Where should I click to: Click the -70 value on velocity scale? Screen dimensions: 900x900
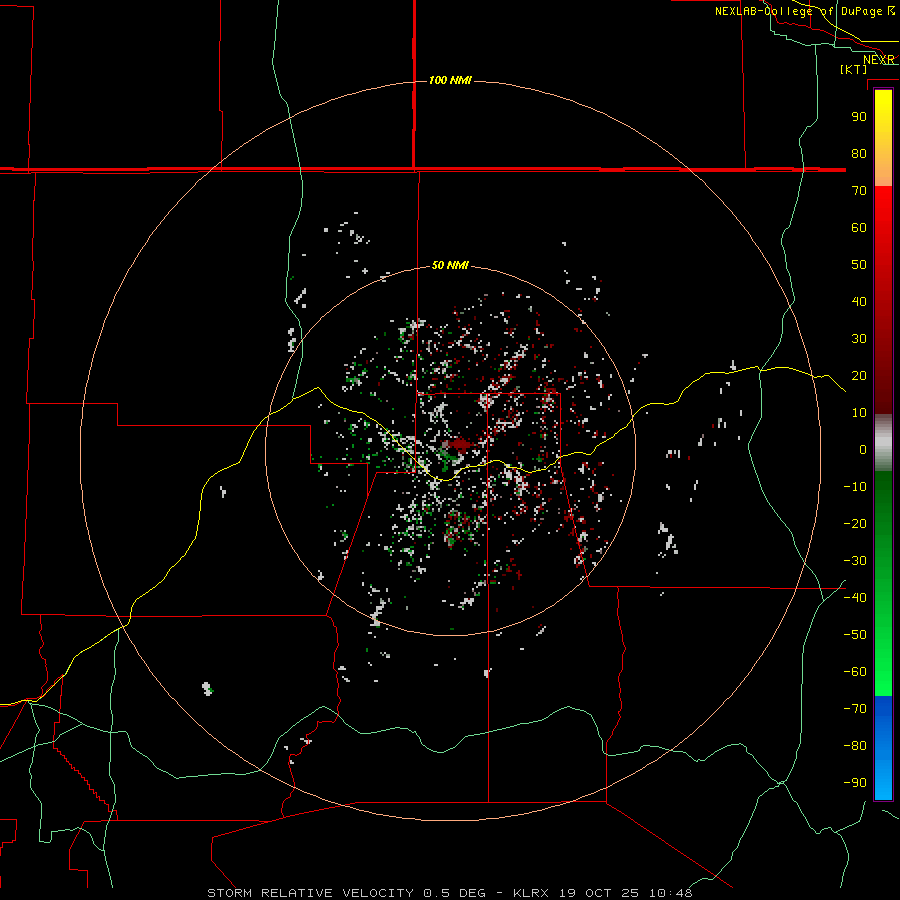point(855,708)
